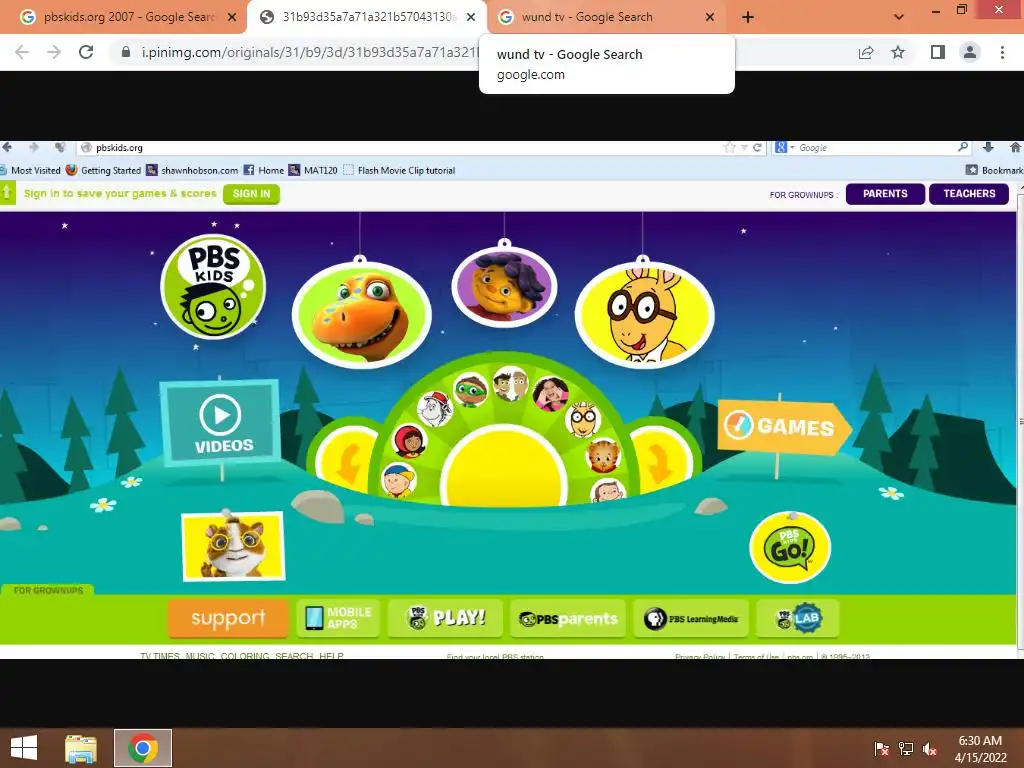Click the muted volume tray icon

point(929,749)
